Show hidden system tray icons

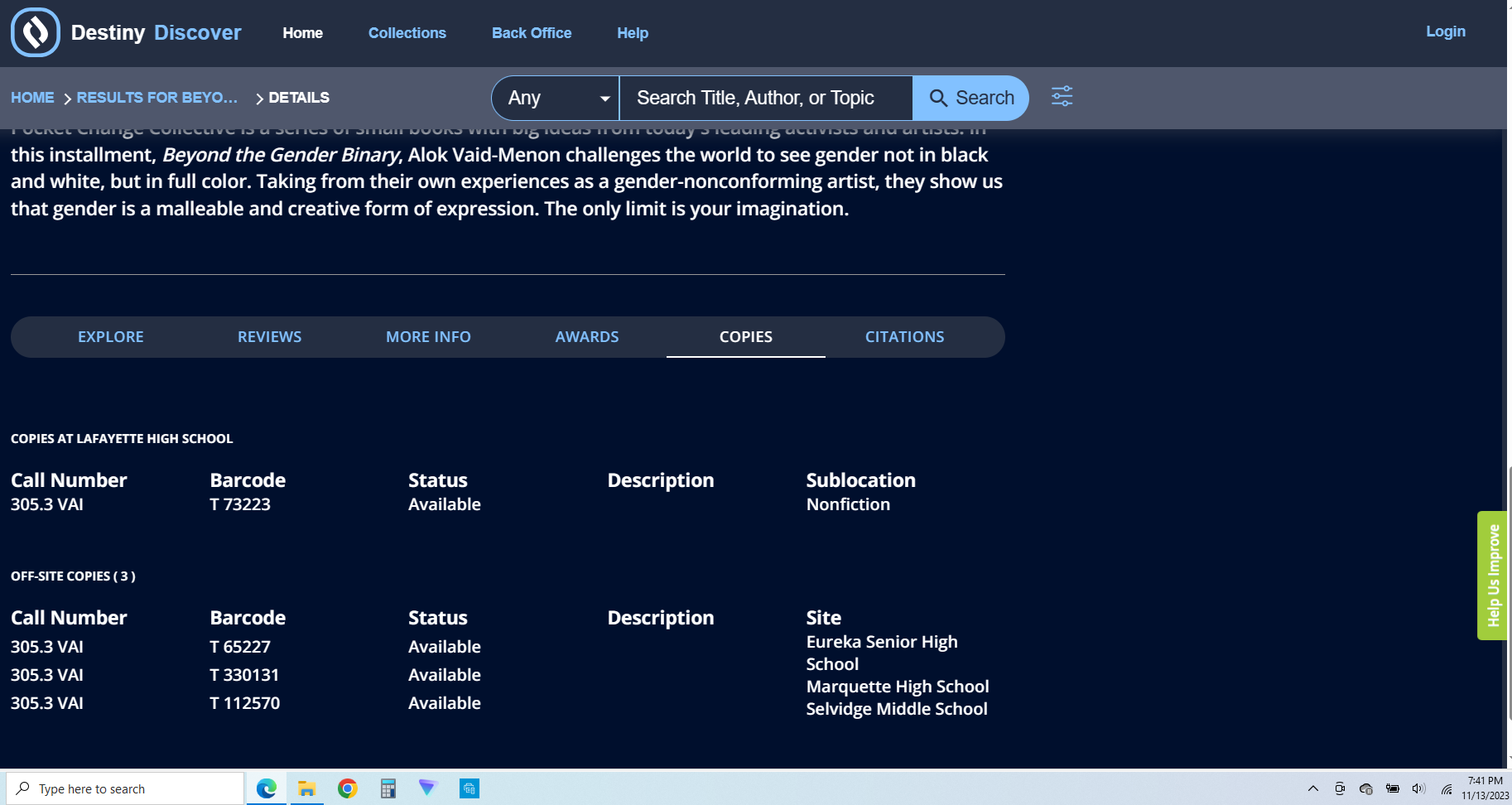coord(1313,788)
